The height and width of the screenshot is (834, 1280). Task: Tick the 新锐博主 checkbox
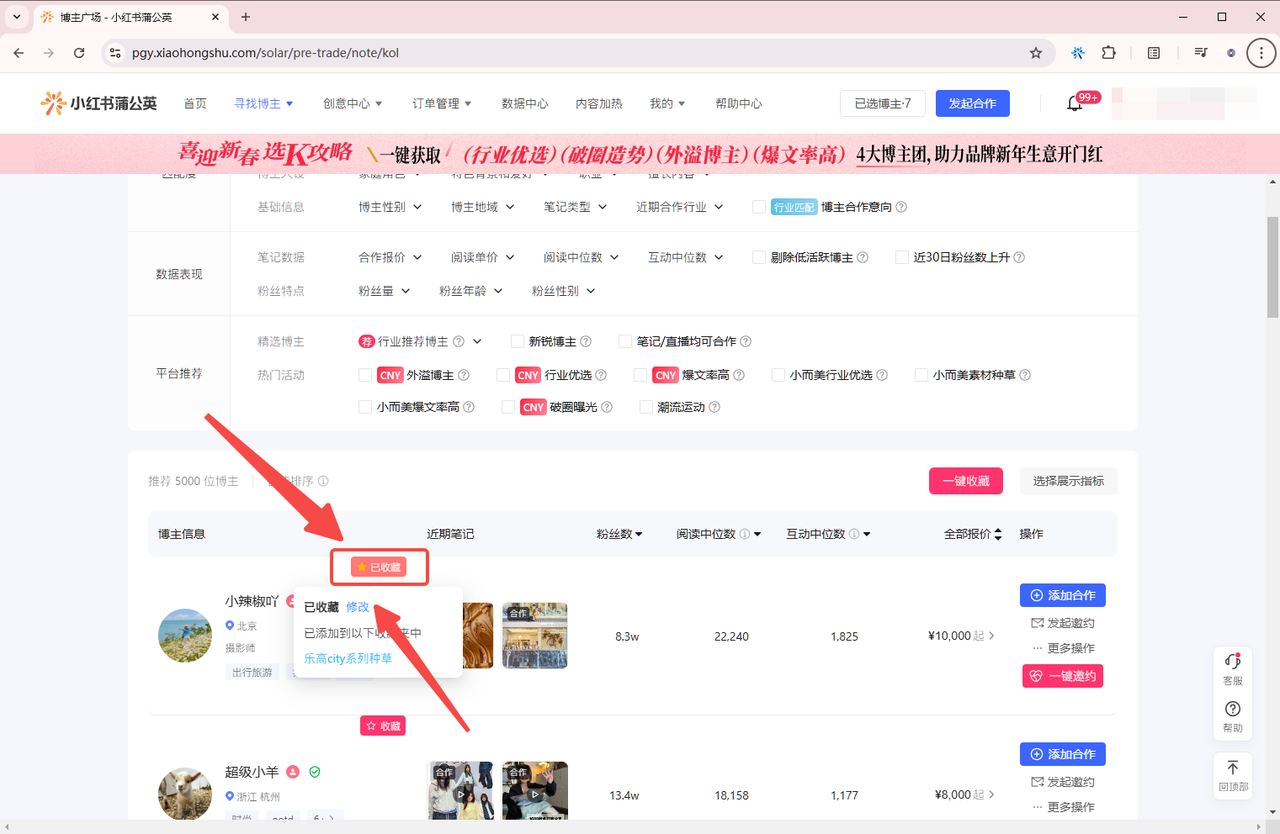pos(517,341)
